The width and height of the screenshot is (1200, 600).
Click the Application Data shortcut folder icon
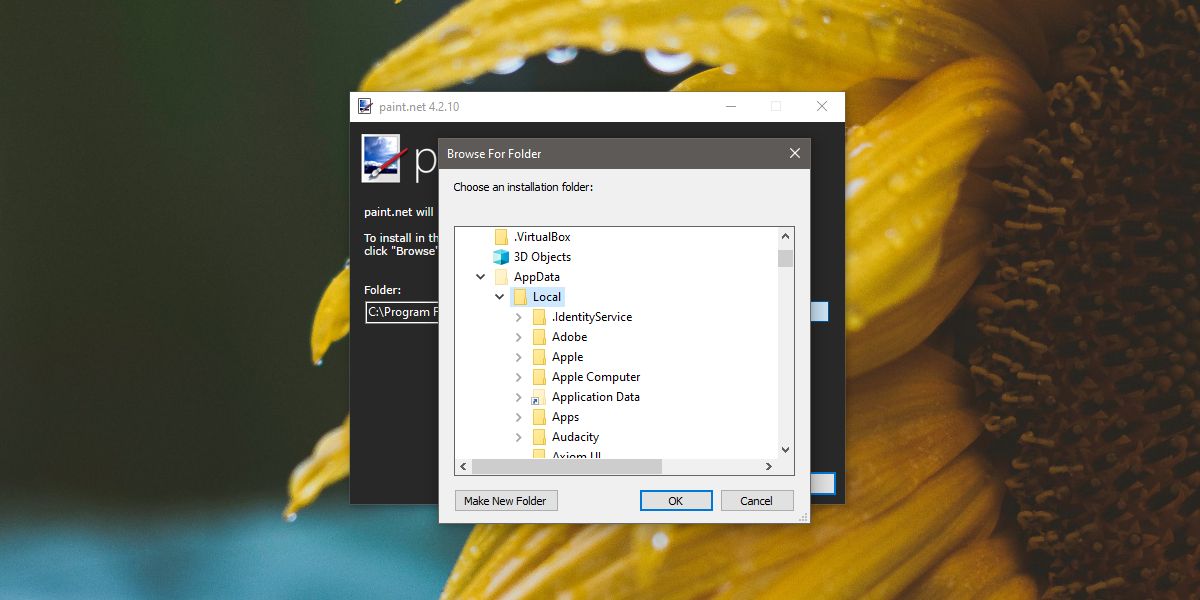point(539,397)
